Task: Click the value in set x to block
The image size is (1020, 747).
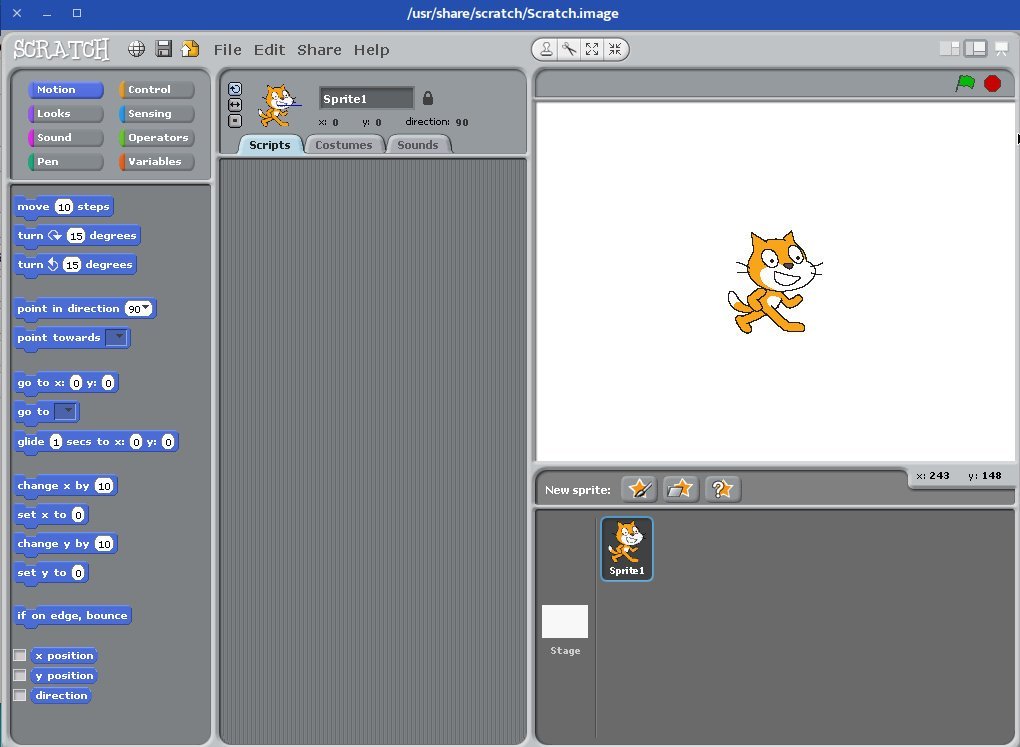Action: [78, 515]
